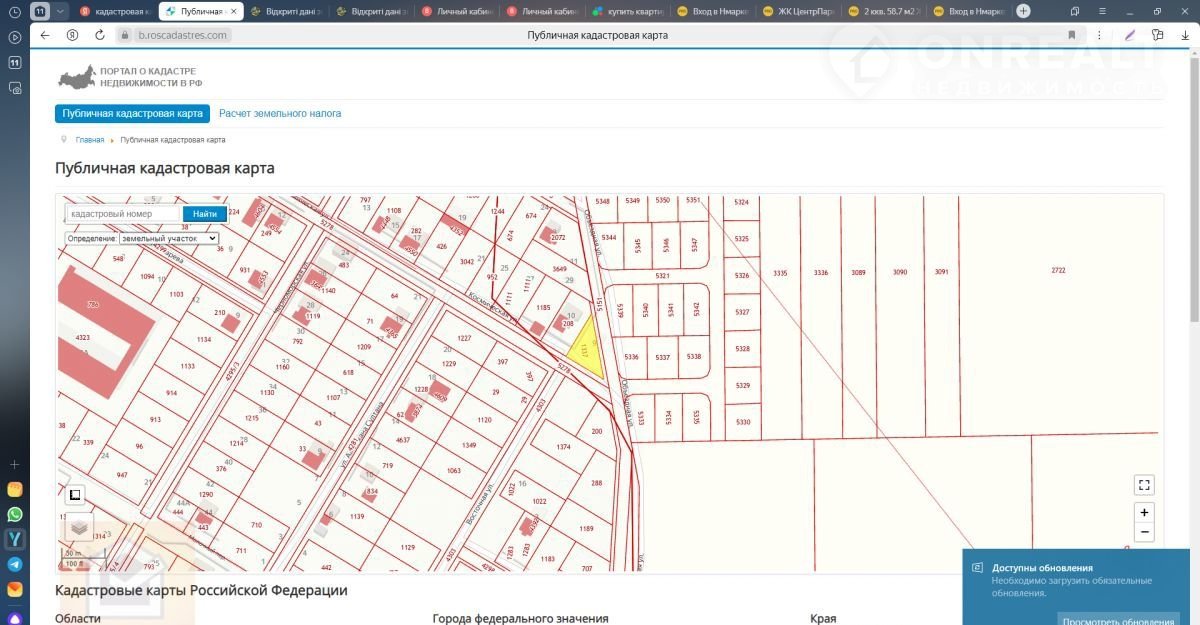This screenshot has width=1200, height=625.
Task: Reload the current page
Action: click(x=100, y=35)
